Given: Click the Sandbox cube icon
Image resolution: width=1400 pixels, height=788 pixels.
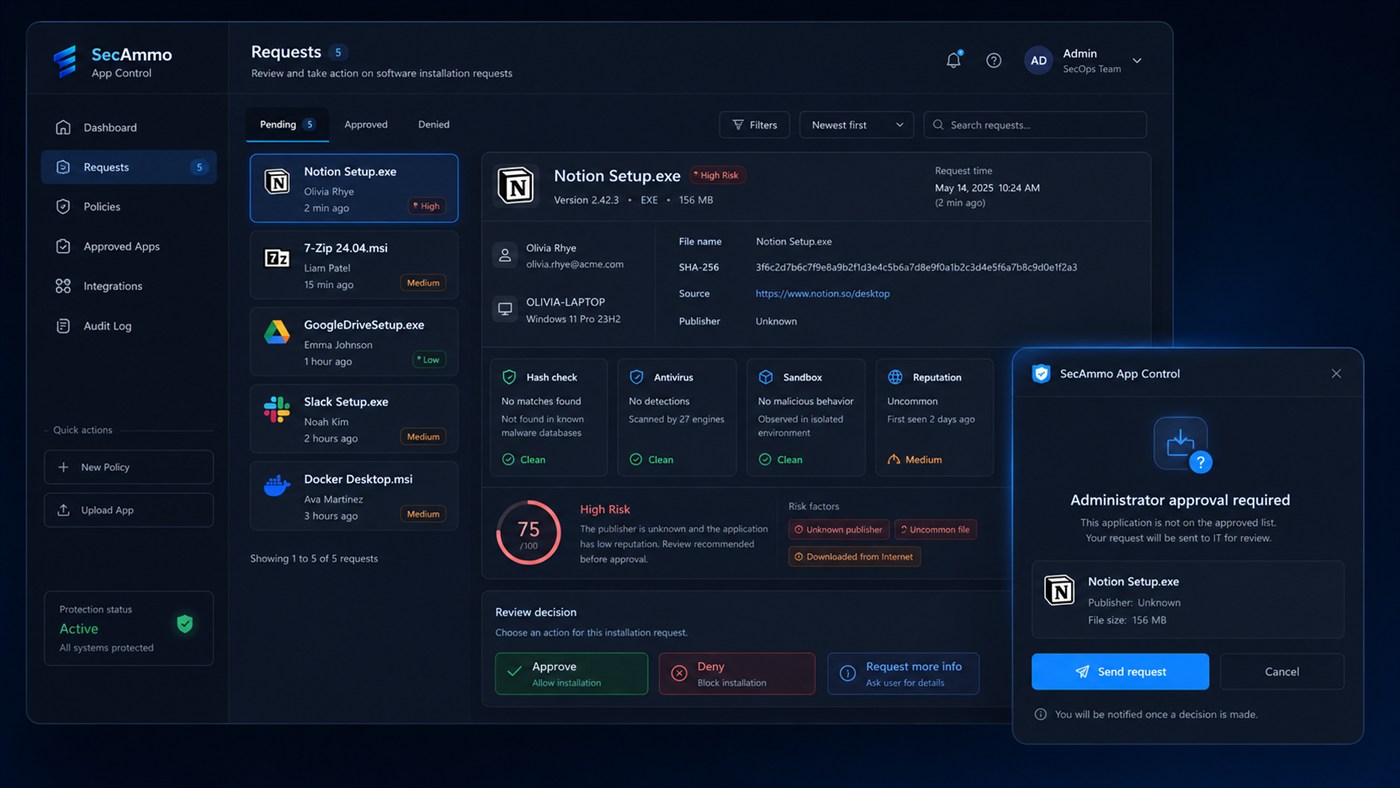Looking at the screenshot, I should pyautogui.click(x=766, y=377).
